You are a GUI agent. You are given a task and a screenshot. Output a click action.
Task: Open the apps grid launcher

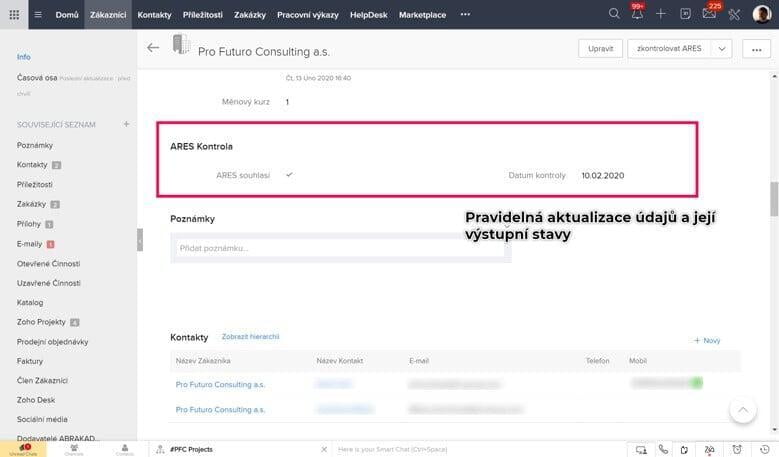(x=14, y=14)
